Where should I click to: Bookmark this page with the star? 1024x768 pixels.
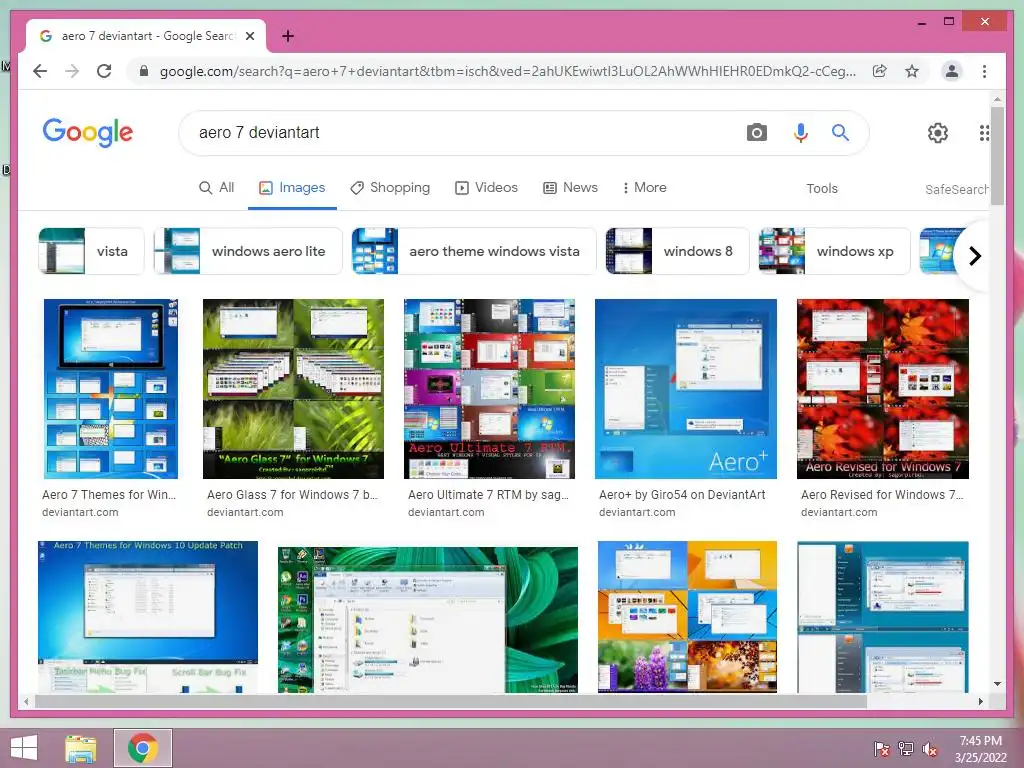click(912, 71)
